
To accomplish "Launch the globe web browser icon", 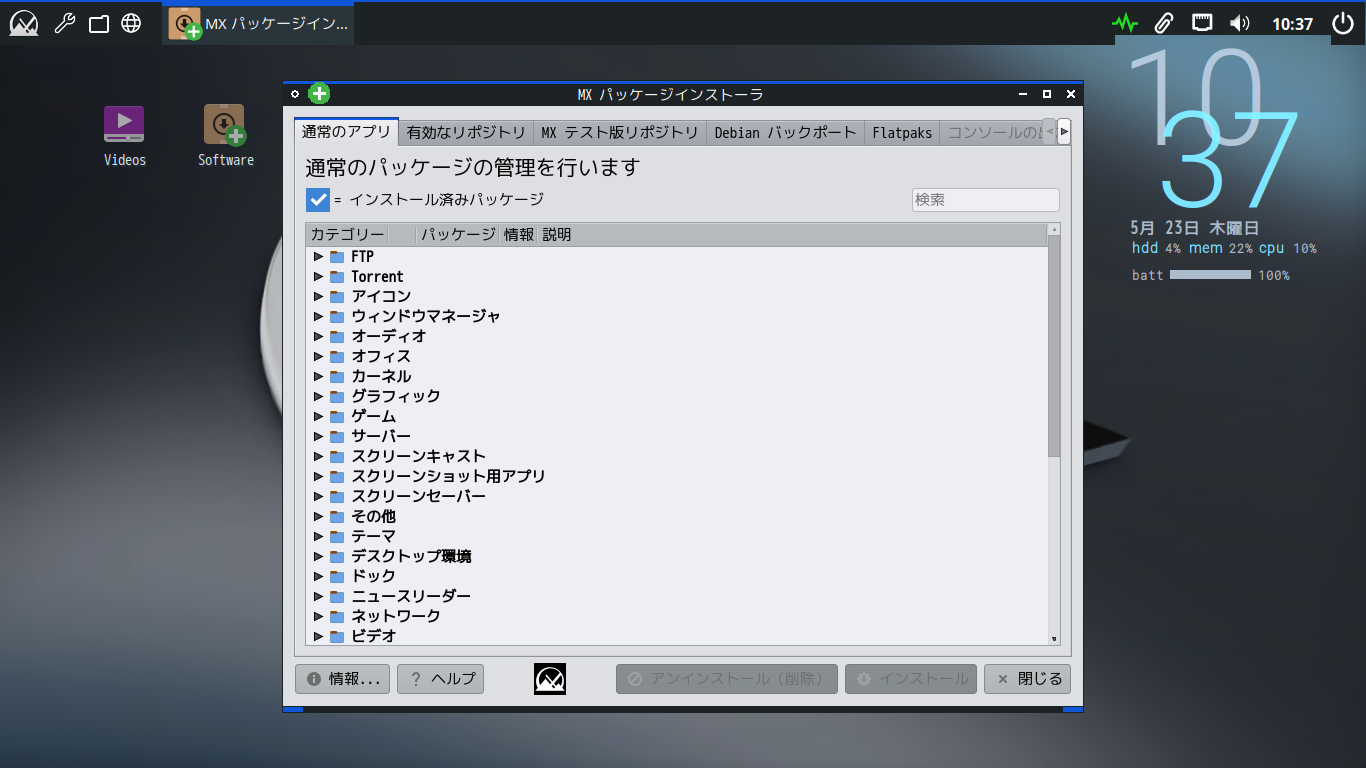I will tap(131, 23).
